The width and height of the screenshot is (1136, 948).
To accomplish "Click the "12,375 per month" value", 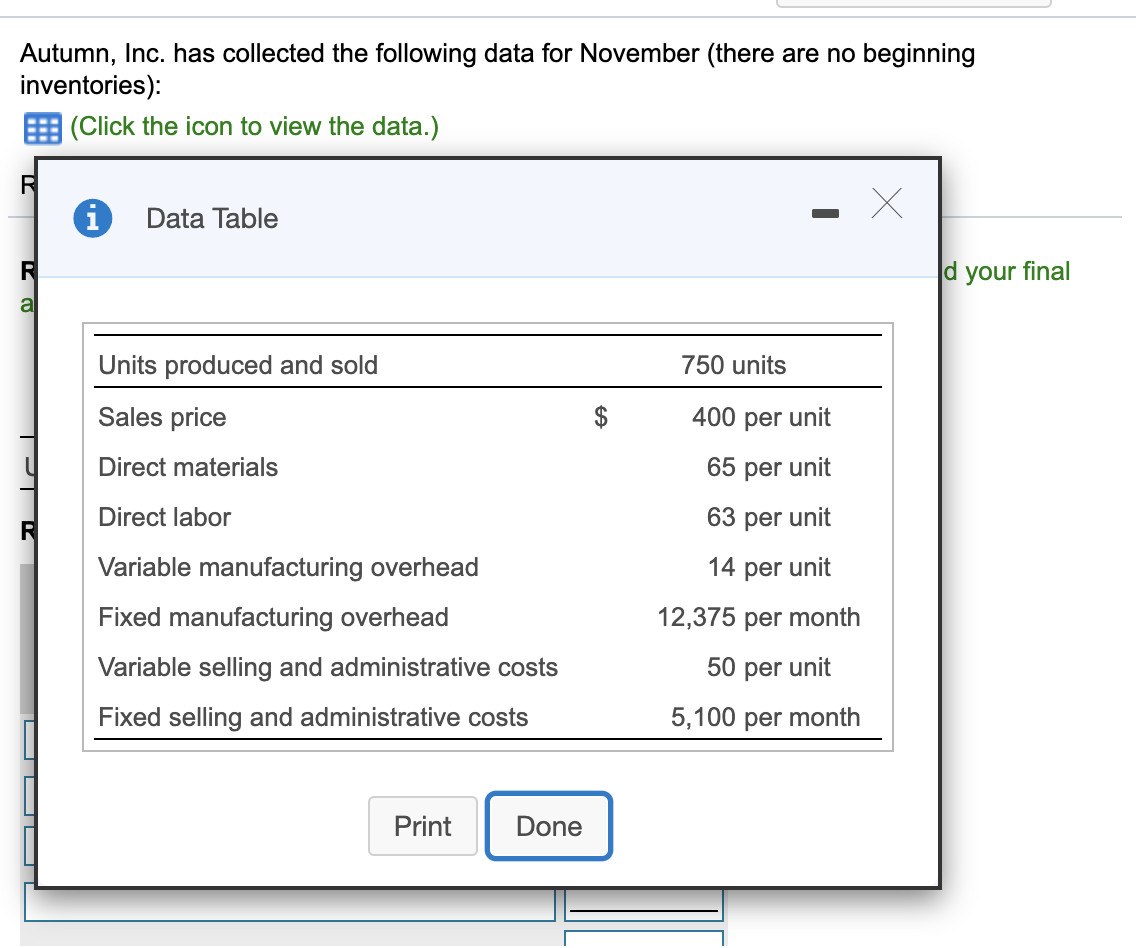I will [758, 617].
